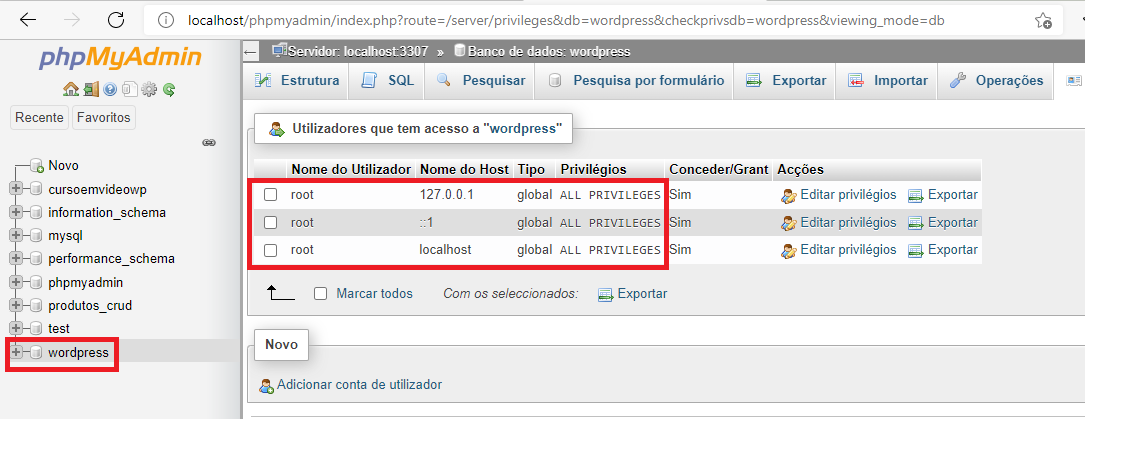Click the 'Editar privilégios' icon for the ::1 row
The height and width of the screenshot is (450, 1134).
788,223
